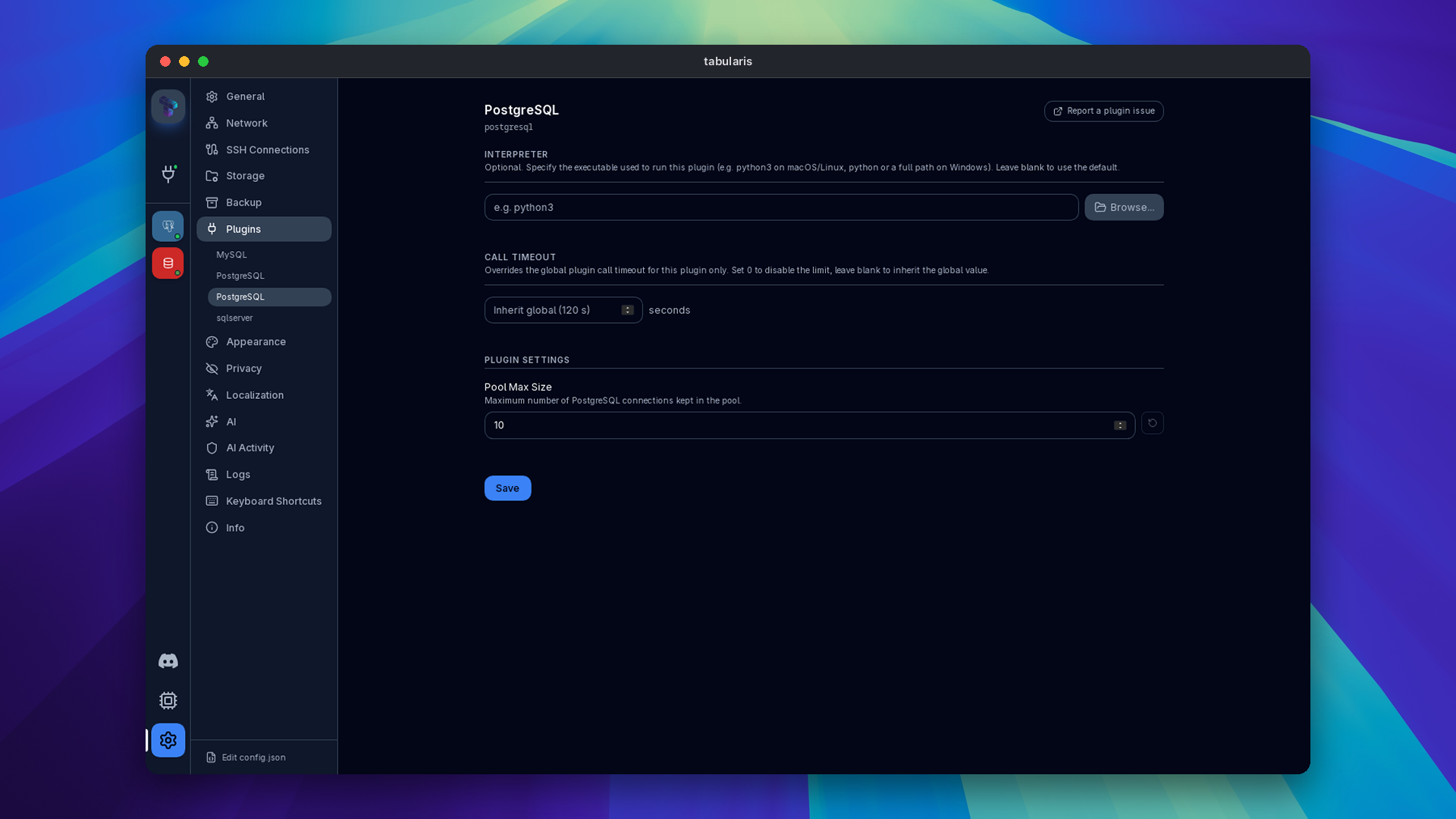This screenshot has width=1456, height=819.
Task: Open AI Activity settings
Action: coord(264,448)
